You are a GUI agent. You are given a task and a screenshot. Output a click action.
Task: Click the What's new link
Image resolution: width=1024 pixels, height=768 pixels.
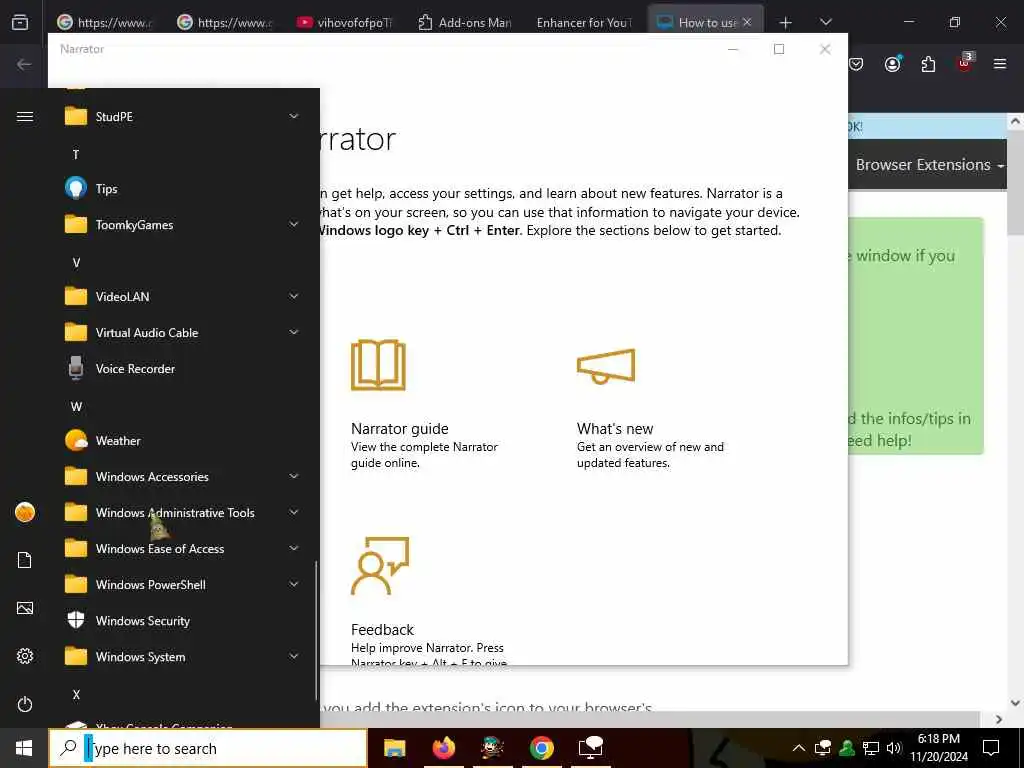(x=615, y=428)
